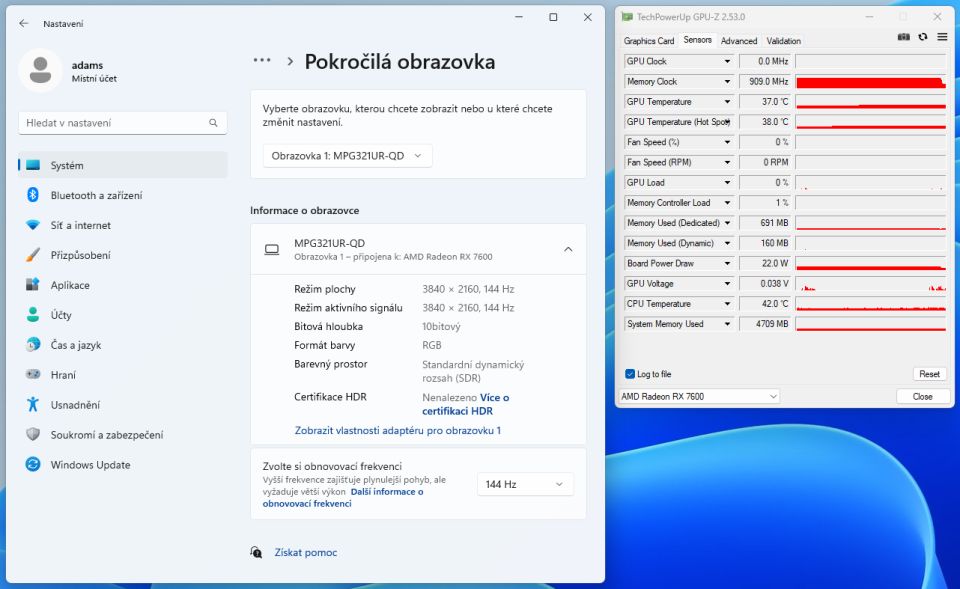This screenshot has height=589, width=960.
Task: Click the Získat pomoc link
Action: pos(306,552)
